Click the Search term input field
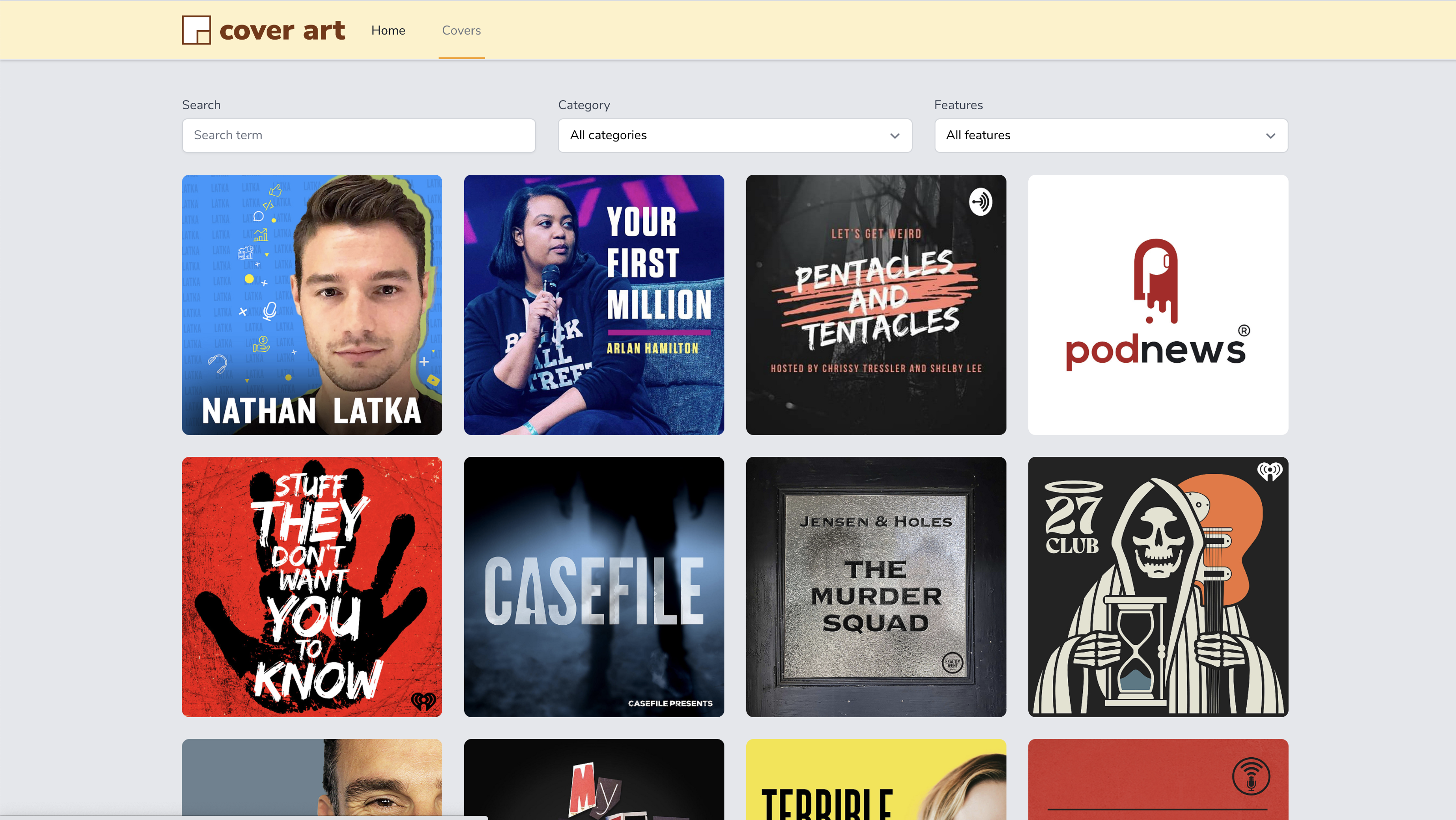 tap(359, 136)
